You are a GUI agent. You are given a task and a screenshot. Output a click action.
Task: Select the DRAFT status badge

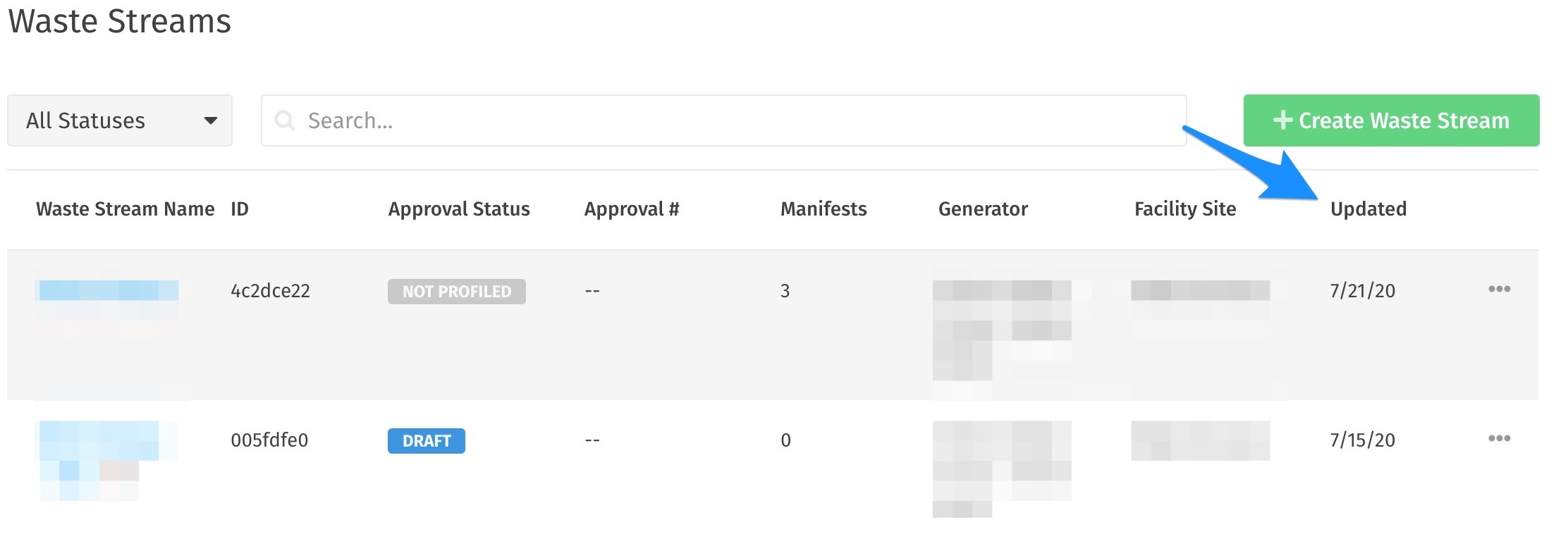pos(427,441)
